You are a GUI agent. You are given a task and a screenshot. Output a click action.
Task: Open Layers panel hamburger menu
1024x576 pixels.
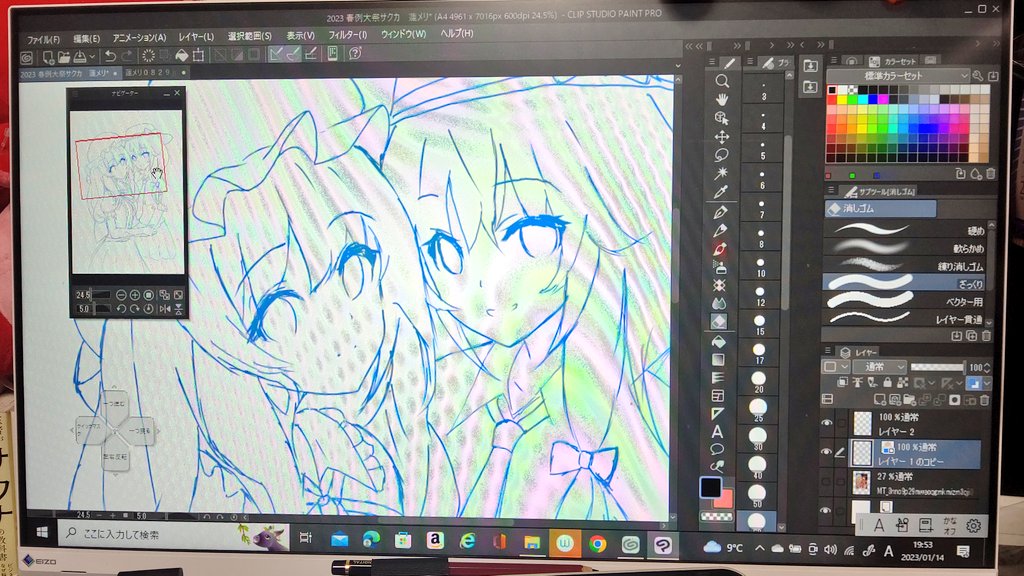[x=827, y=351]
